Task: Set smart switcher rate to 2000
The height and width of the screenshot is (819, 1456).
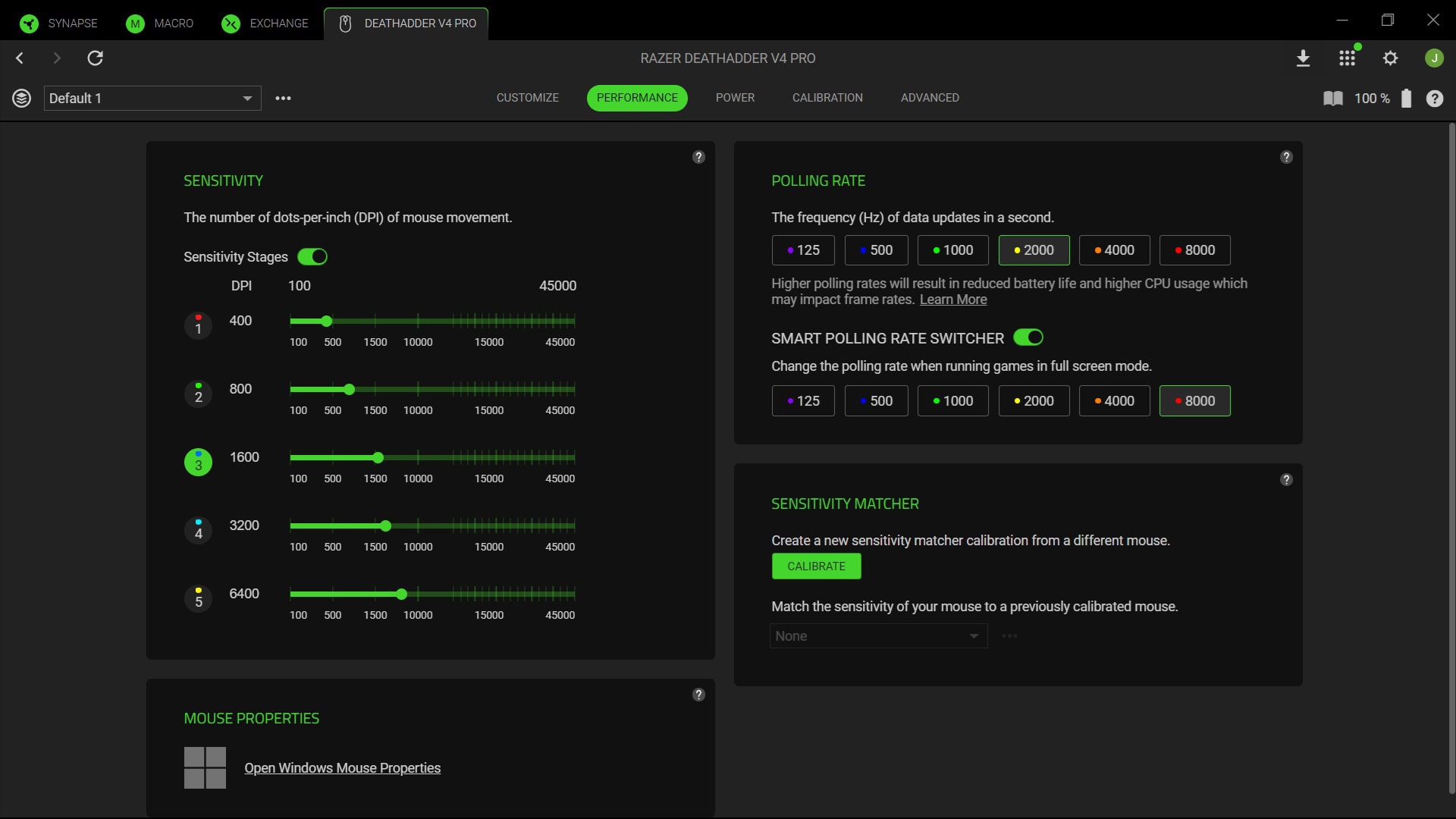Action: click(1034, 401)
